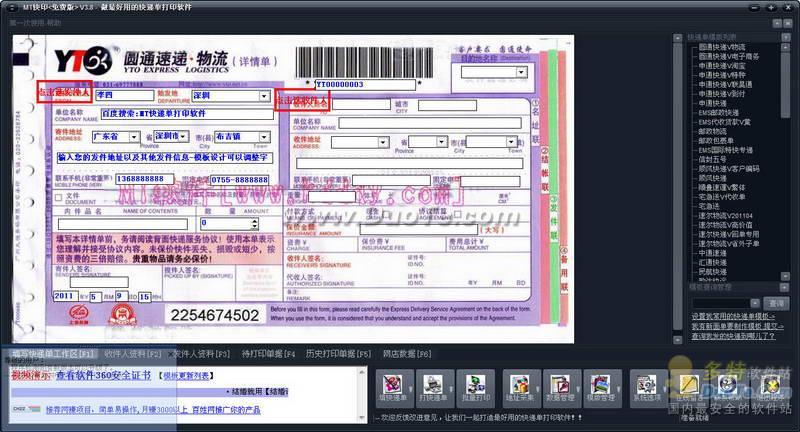This screenshot has height=432, width=800.
Task: Switch to 发件人资料[F3] tab
Action: pos(202,353)
